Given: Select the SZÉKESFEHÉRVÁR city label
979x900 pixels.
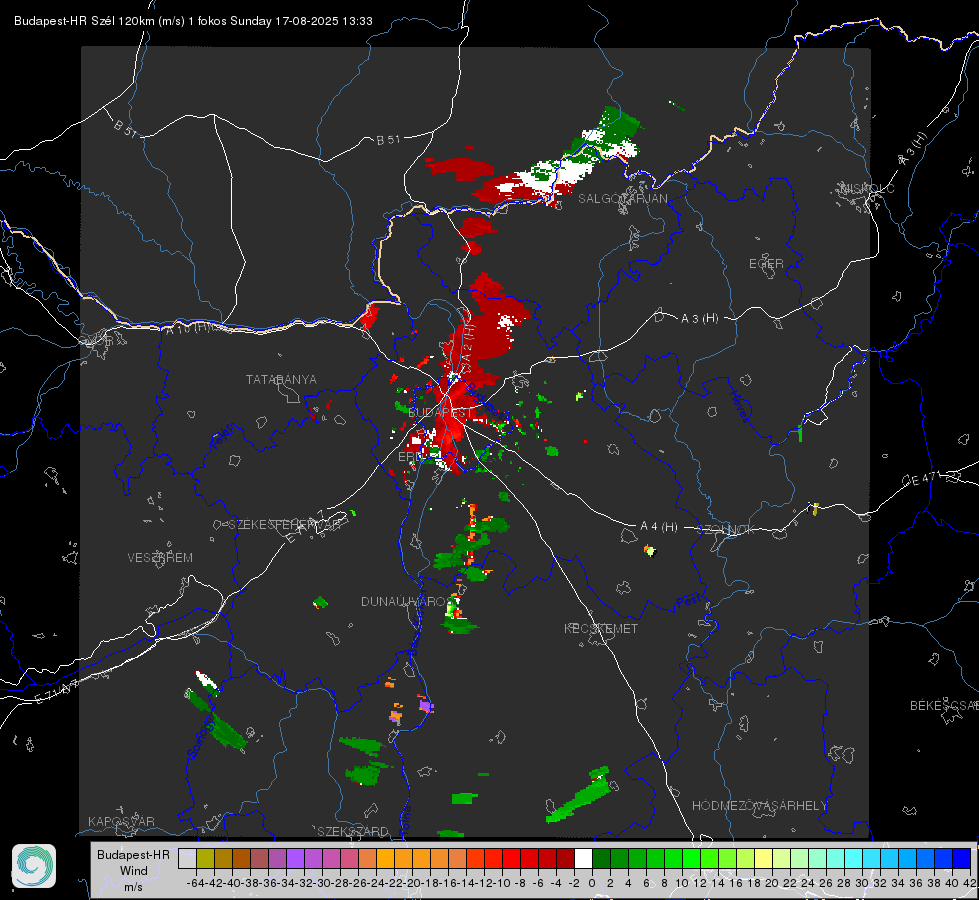Looking at the screenshot, I should [284, 525].
